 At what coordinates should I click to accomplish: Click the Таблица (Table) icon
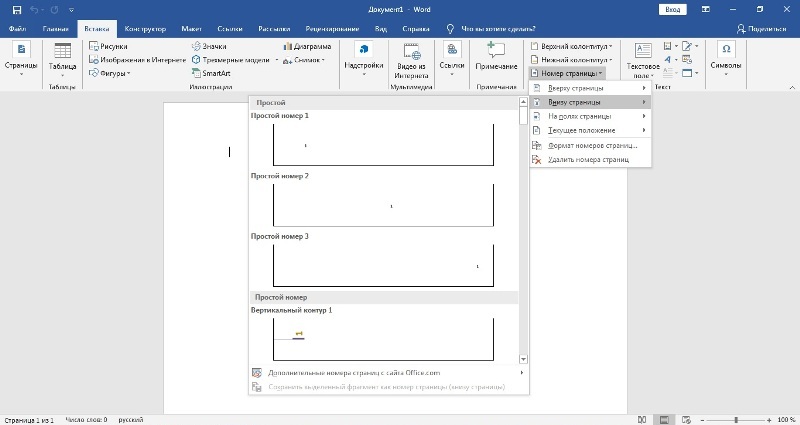pyautogui.click(x=62, y=56)
